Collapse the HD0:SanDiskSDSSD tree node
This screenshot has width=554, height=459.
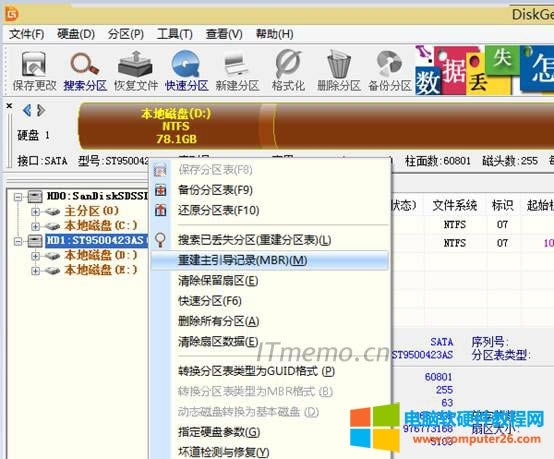pos(18,196)
